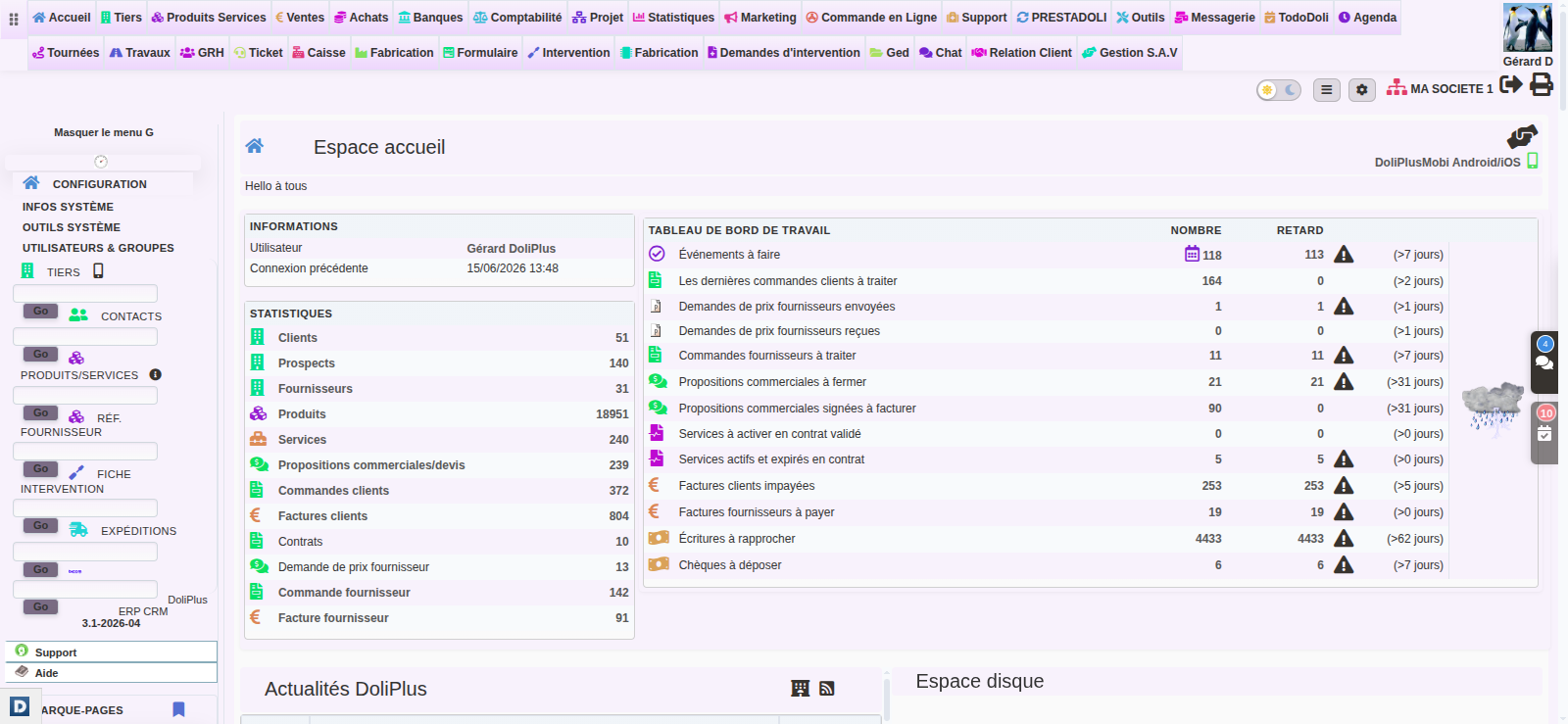The image size is (1568, 724).
Task: Open the RSS feed icon in Actualités
Action: pyautogui.click(x=827, y=689)
